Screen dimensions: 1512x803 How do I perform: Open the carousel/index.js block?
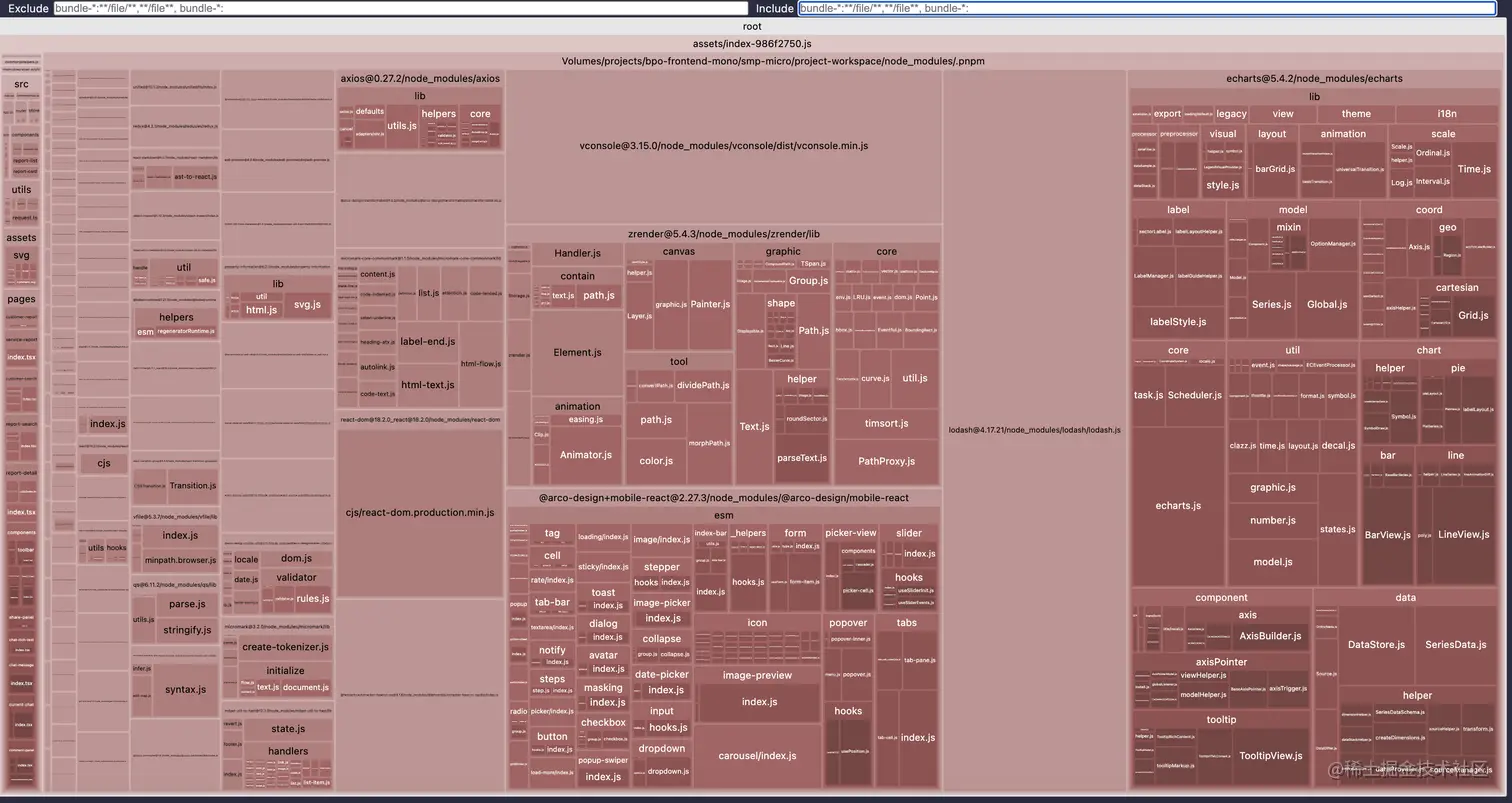click(757, 756)
